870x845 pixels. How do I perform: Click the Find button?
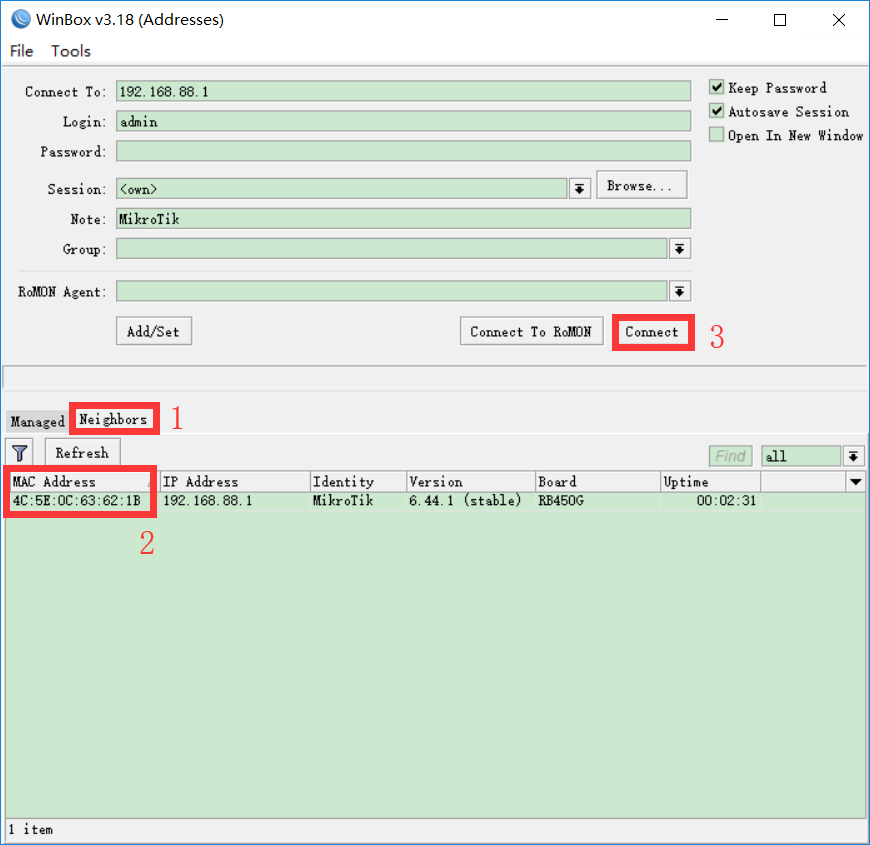(x=730, y=456)
